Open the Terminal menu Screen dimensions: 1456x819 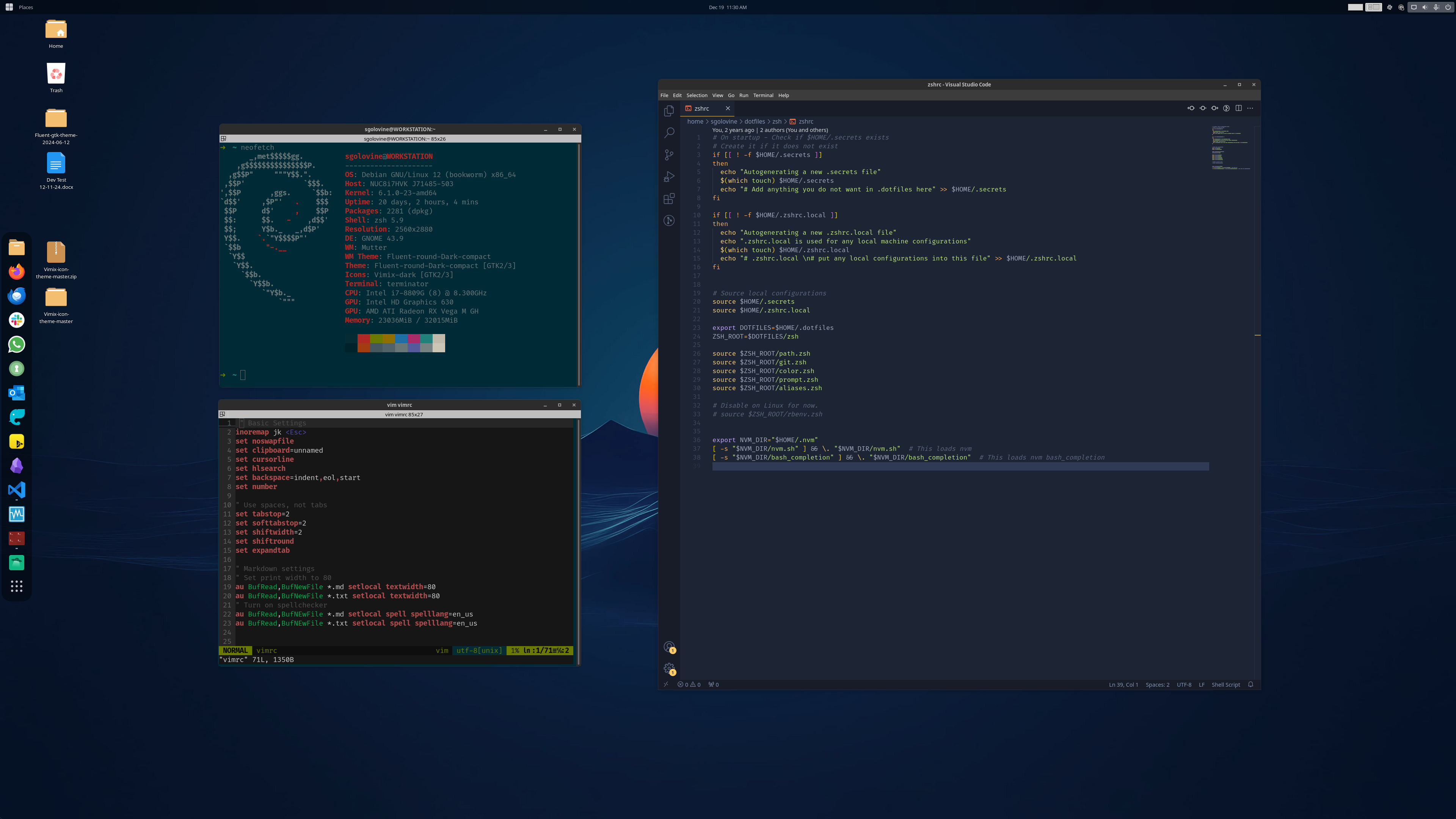click(x=763, y=95)
